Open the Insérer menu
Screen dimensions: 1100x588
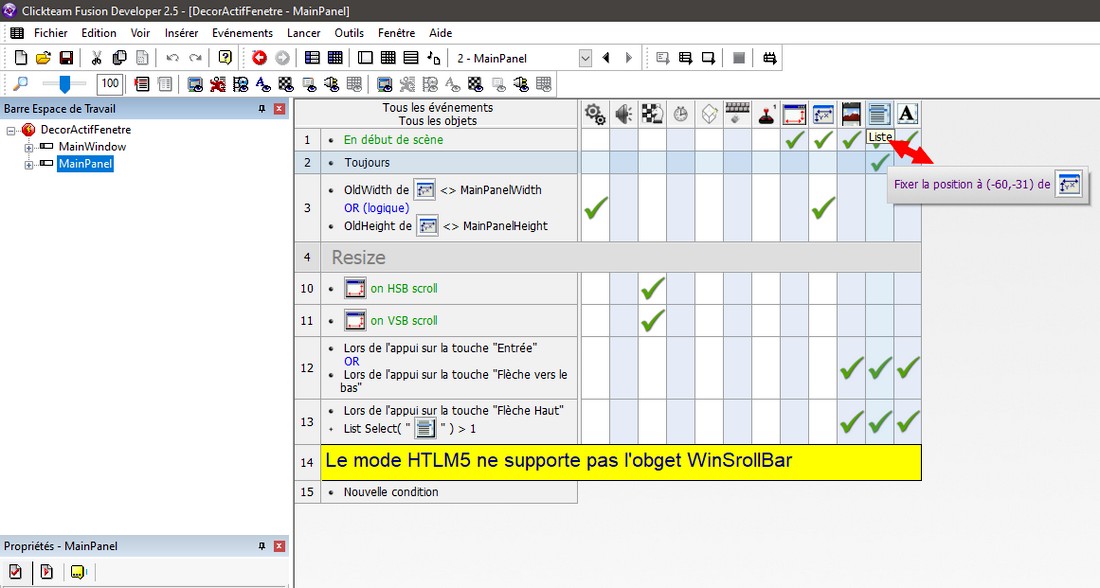(x=181, y=33)
